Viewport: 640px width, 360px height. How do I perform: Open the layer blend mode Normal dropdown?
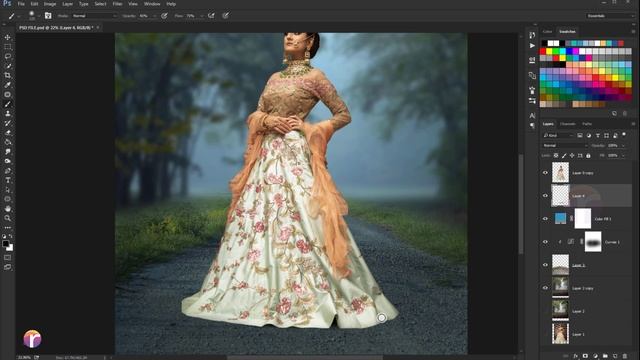[x=565, y=145]
